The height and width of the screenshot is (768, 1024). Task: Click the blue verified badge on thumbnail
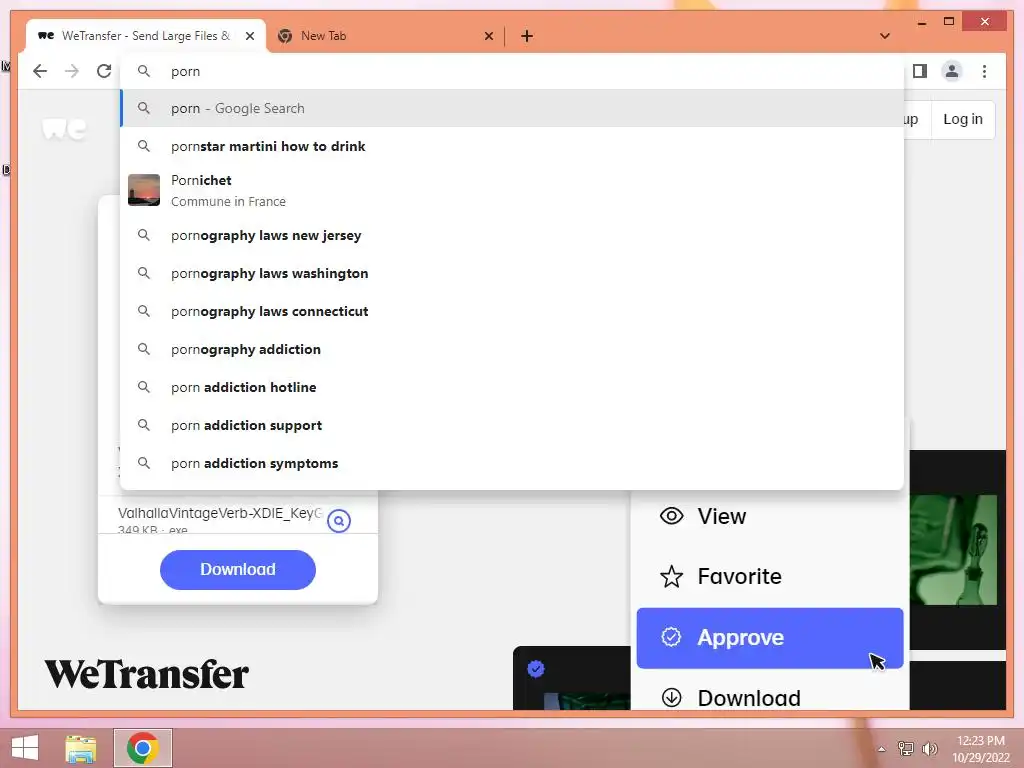coord(536,669)
